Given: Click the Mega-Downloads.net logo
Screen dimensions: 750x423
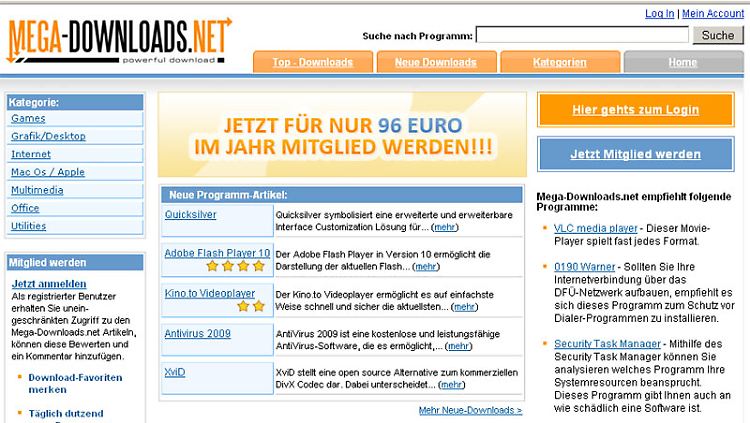Looking at the screenshot, I should click(x=118, y=42).
